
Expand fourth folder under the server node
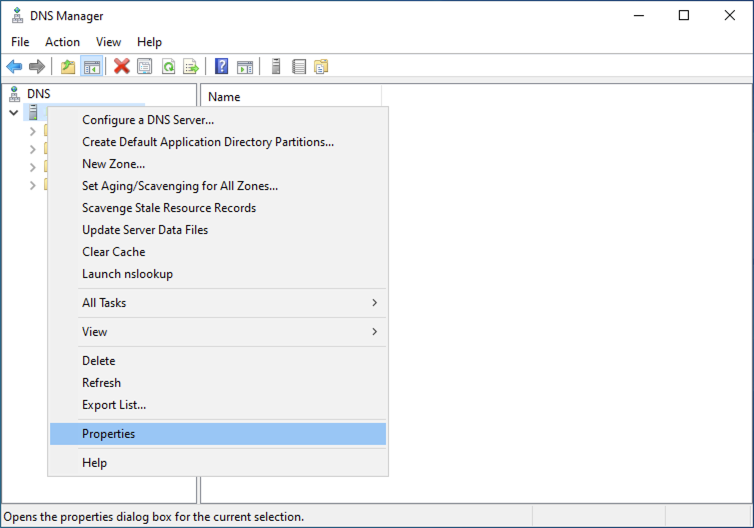(x=33, y=185)
